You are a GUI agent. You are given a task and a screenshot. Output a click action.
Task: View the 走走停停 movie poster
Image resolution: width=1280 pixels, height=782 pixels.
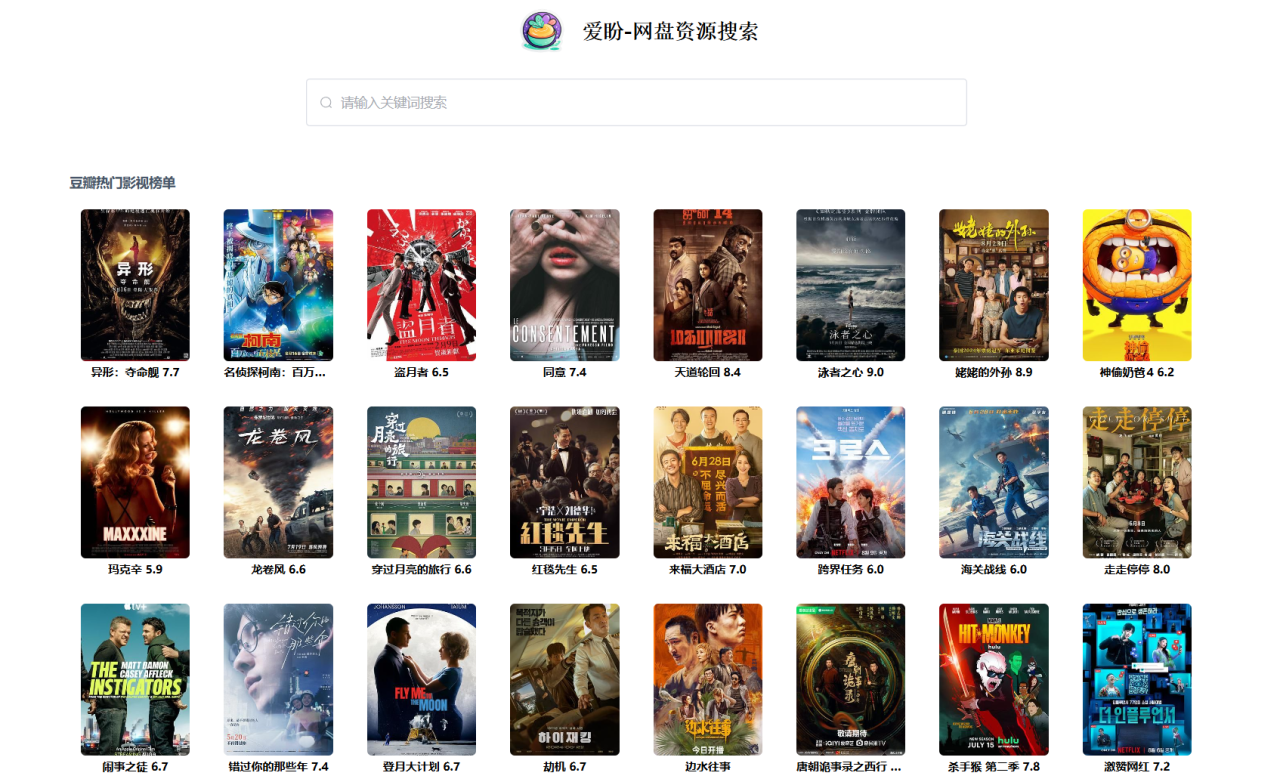pos(1136,482)
